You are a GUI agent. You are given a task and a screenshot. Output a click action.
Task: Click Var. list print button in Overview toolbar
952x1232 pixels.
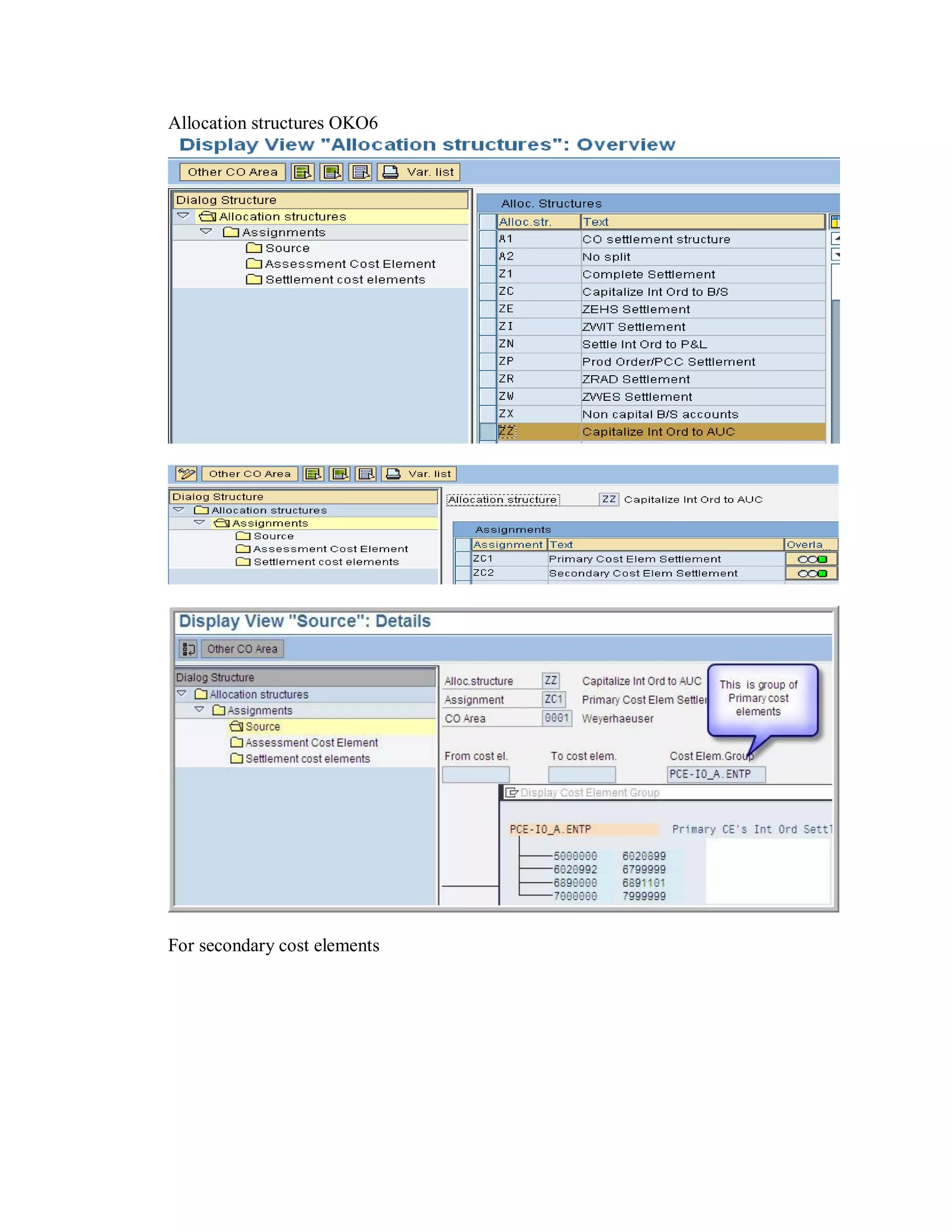(x=419, y=172)
